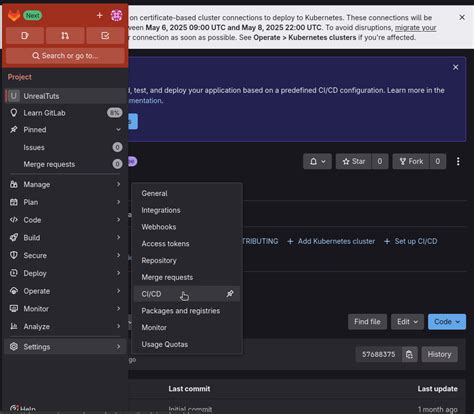Select CI/CD in Settings flyout
The height and width of the screenshot is (414, 474).
(187, 294)
